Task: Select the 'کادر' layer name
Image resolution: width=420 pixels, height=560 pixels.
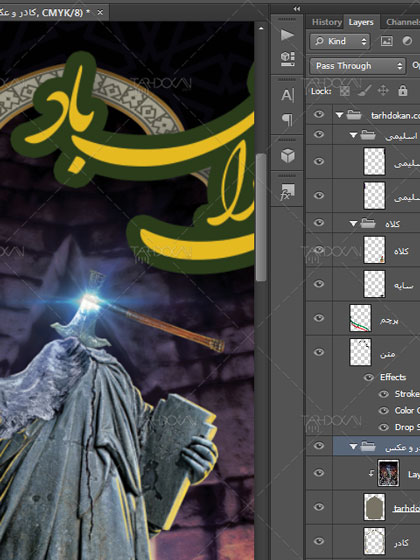Action: [x=401, y=543]
